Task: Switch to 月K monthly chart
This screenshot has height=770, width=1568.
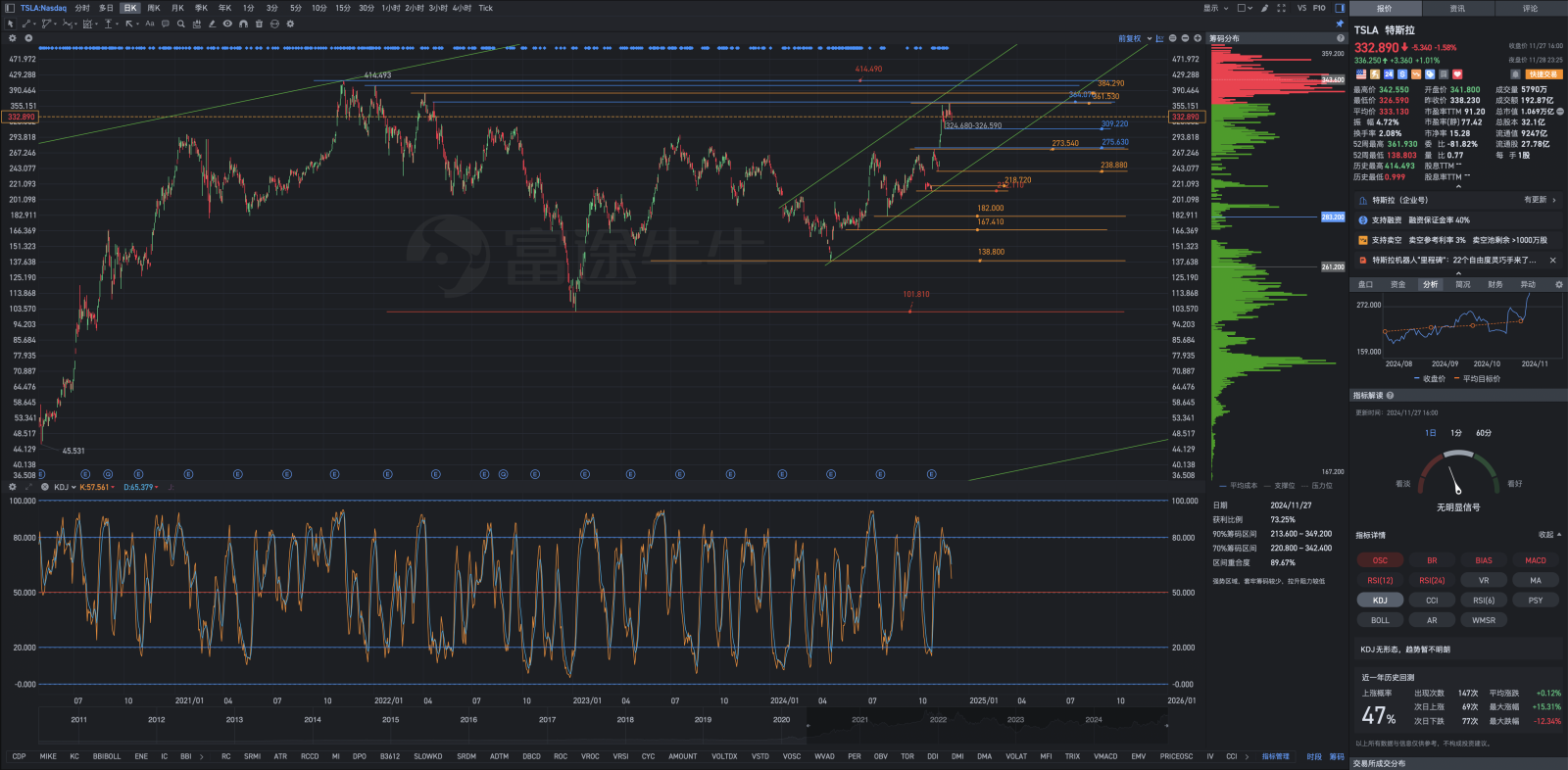Action: pyautogui.click(x=177, y=8)
